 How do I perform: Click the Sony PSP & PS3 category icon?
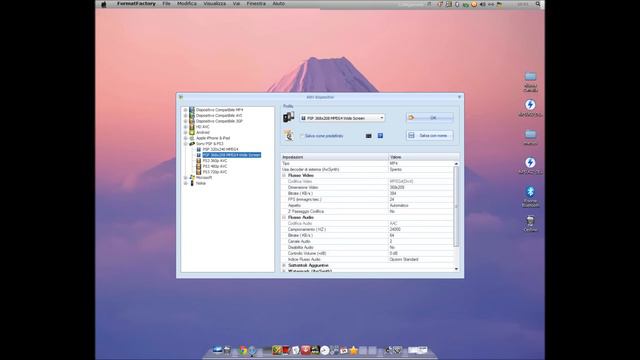(192, 144)
